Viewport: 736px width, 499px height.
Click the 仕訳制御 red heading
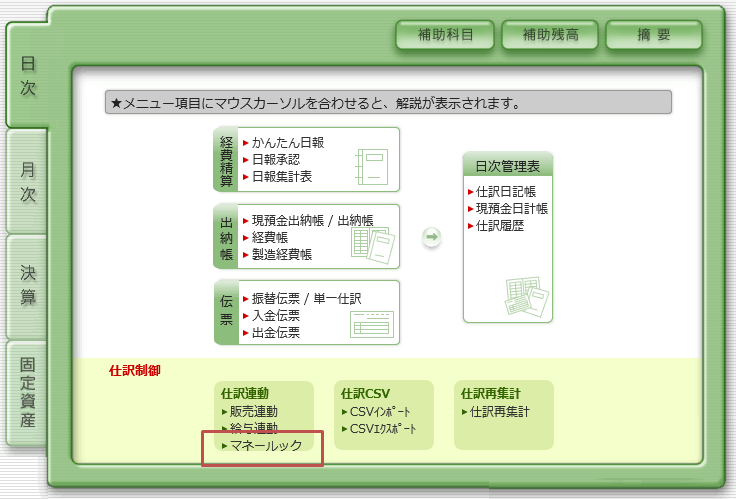coord(135,370)
